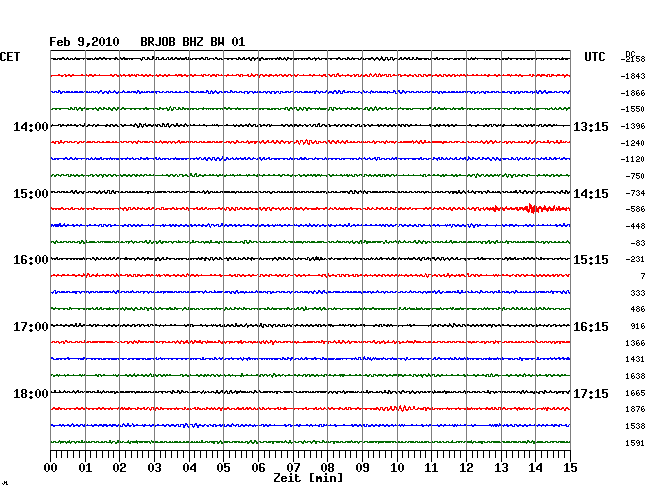Click the DC offset value "-1120"

pyautogui.click(x=633, y=159)
